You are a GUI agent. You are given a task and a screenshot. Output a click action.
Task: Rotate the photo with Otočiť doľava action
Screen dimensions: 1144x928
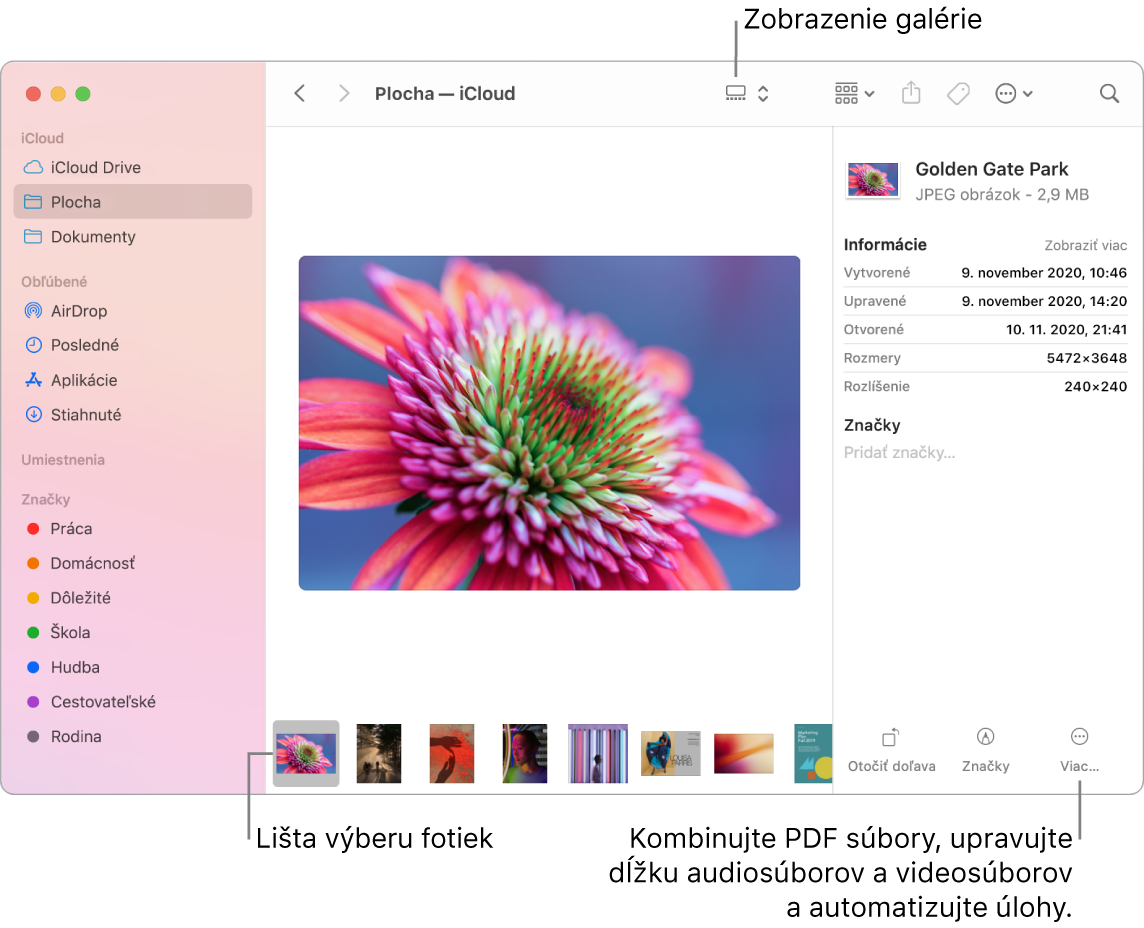(x=891, y=752)
